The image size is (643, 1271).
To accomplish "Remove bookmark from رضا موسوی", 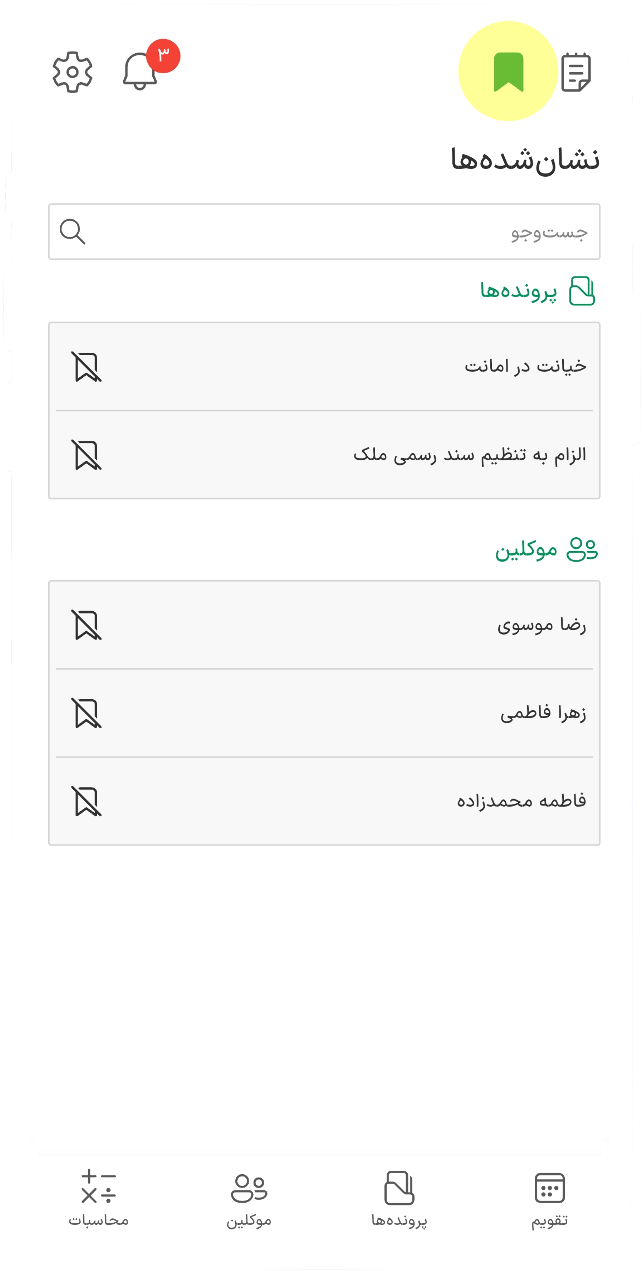I will coord(87,625).
